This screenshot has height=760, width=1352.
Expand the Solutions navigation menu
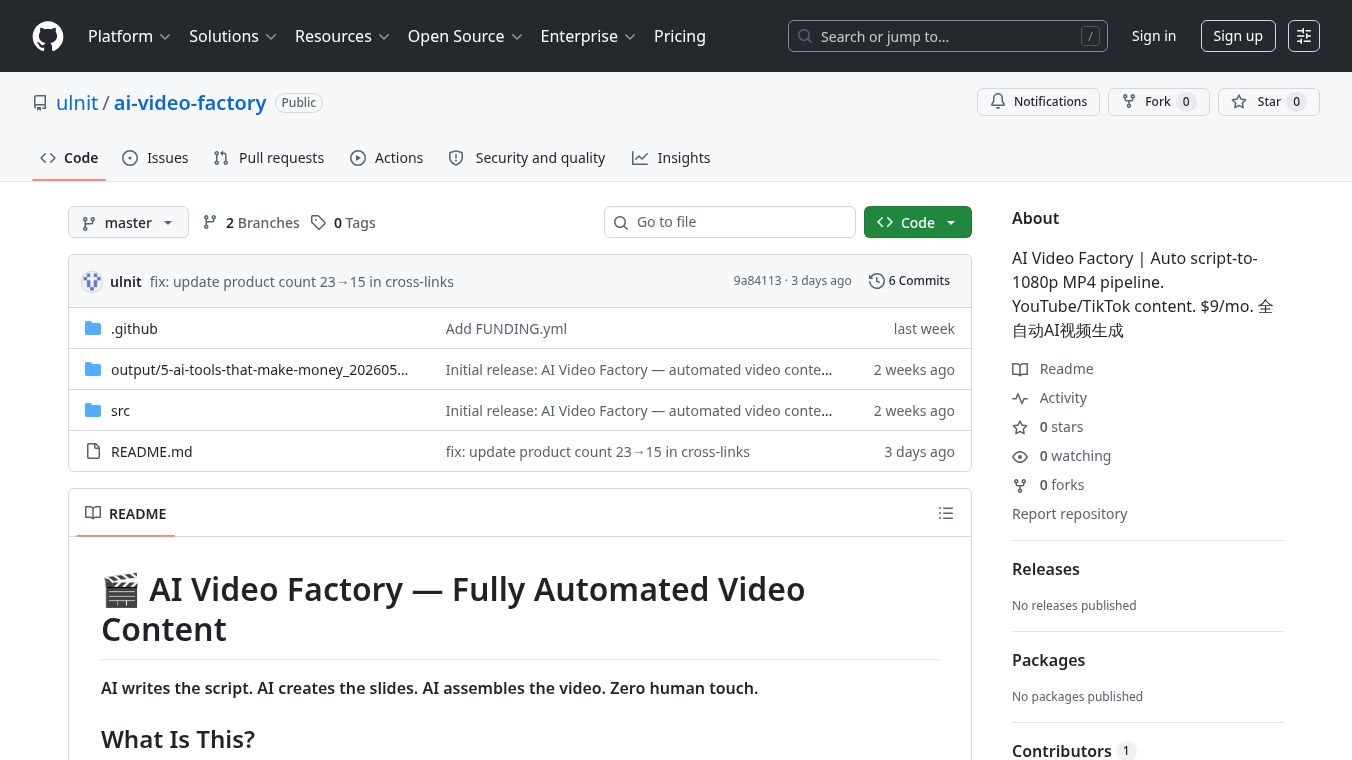point(232,36)
